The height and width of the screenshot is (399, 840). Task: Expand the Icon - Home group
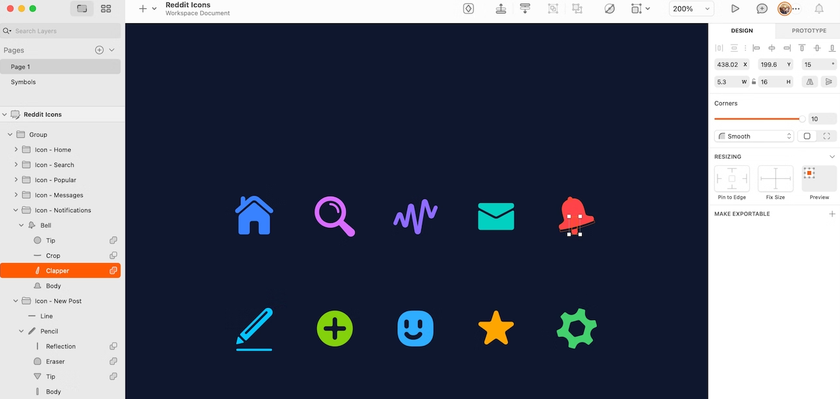[x=16, y=150]
